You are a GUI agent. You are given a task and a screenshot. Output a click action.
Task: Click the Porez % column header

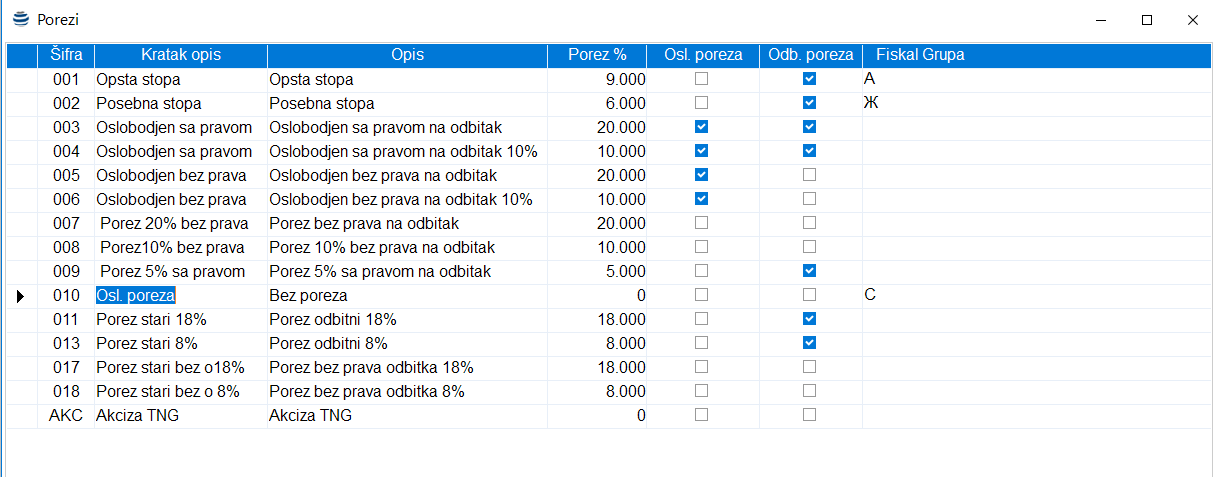pos(597,55)
